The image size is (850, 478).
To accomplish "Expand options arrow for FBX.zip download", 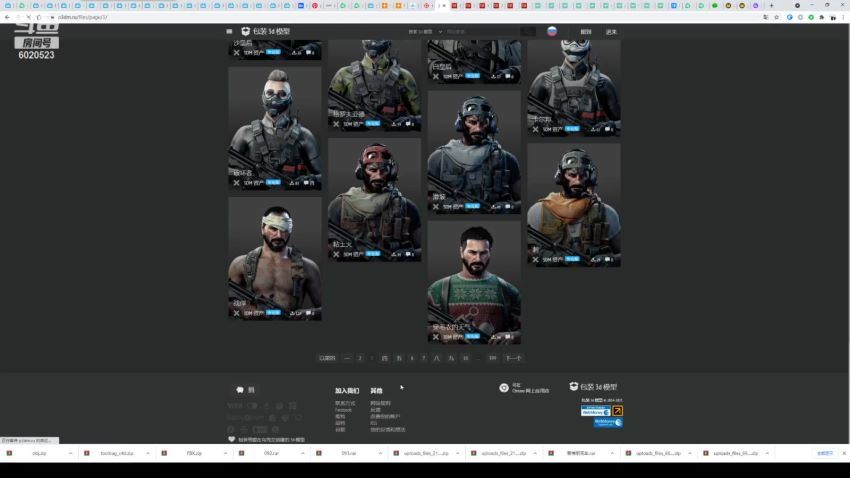I will pos(226,453).
